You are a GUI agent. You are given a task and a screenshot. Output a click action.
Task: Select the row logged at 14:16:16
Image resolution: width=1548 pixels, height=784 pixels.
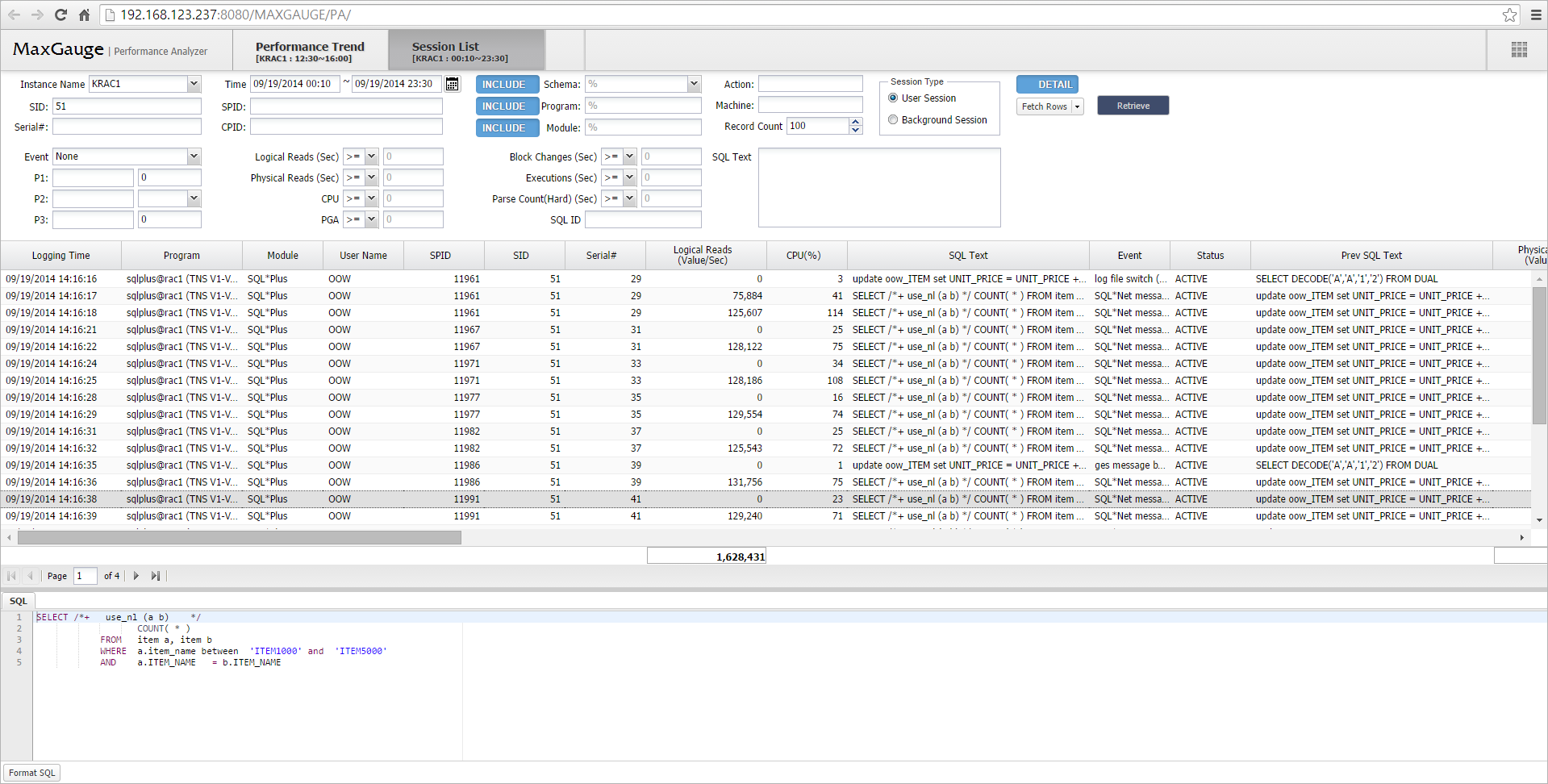pyautogui.click(x=766, y=279)
